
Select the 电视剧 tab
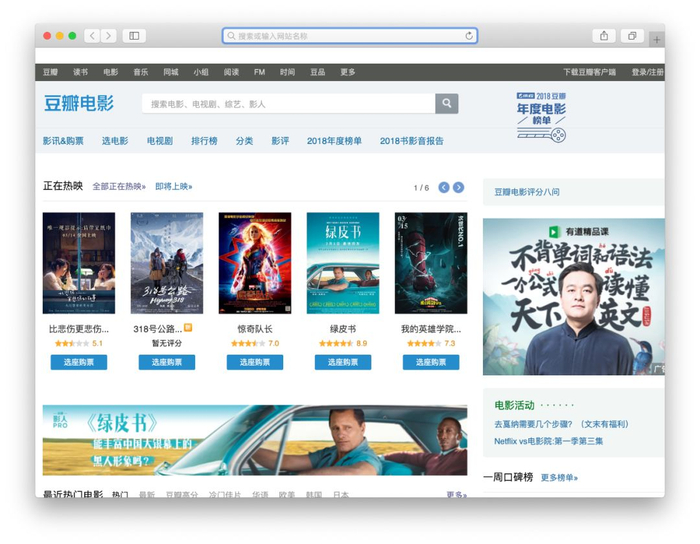[x=159, y=141]
